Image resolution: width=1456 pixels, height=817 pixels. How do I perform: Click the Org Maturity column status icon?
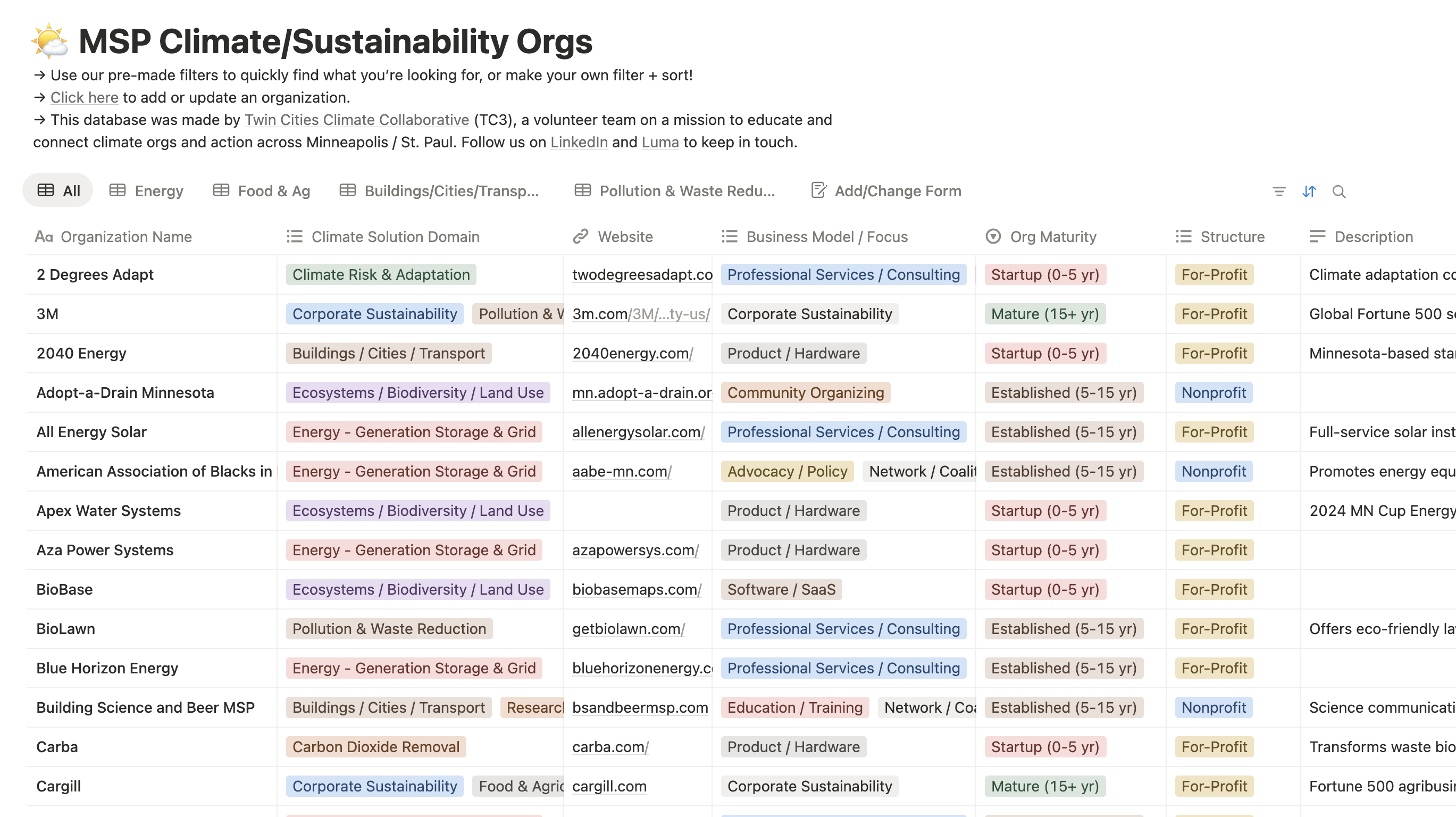click(x=993, y=236)
